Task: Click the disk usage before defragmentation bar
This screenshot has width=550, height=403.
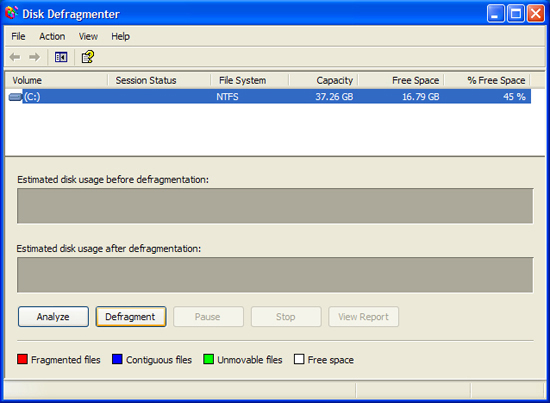Action: [x=275, y=206]
